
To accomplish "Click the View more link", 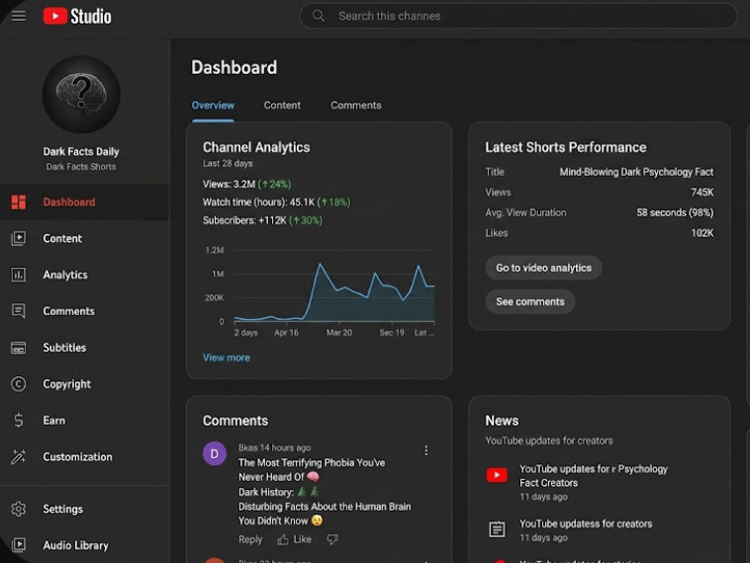I will (x=226, y=358).
